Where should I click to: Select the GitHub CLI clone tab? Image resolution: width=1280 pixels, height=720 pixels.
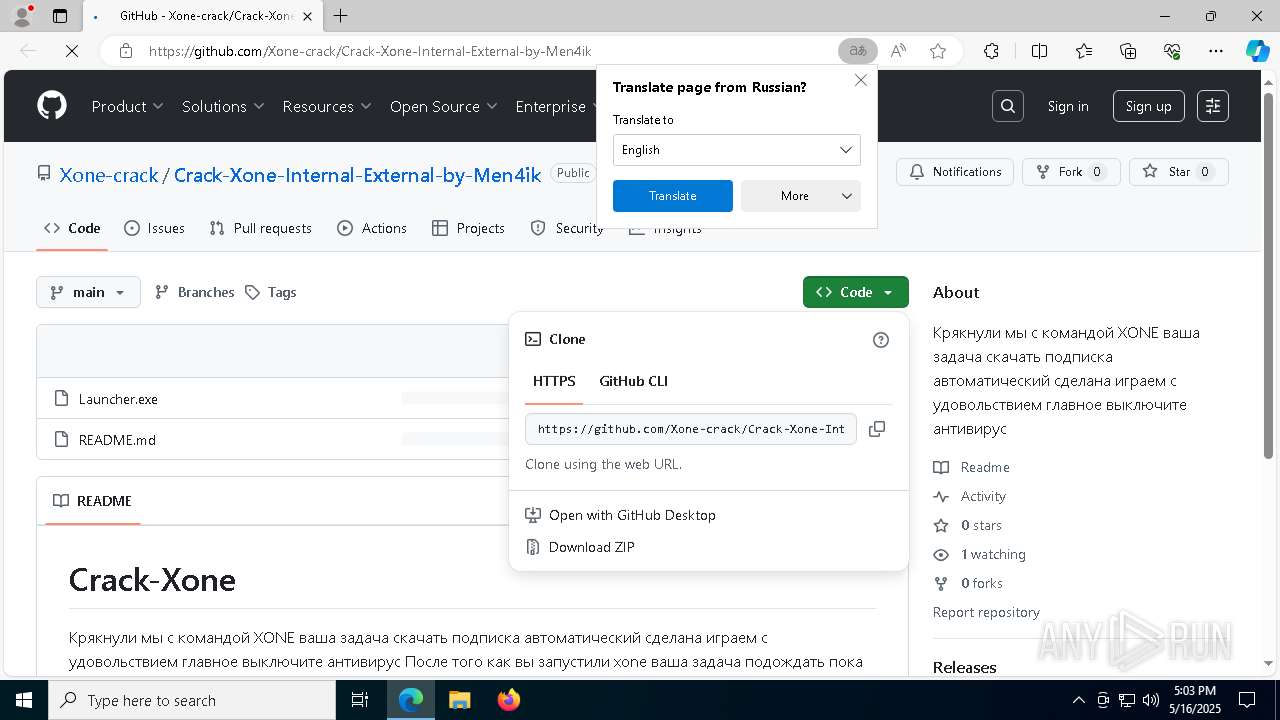coord(633,381)
